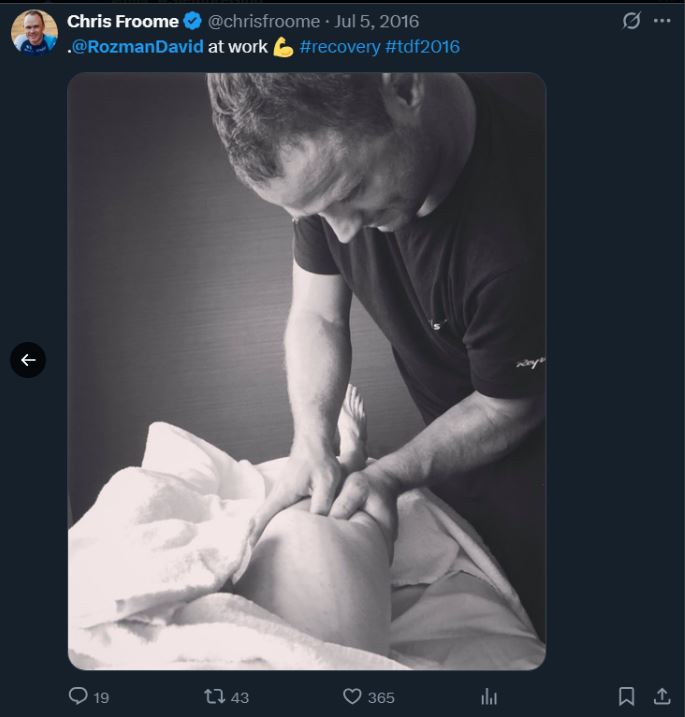Click the Chris Froome display name
Image resolution: width=685 pixels, height=717 pixels.
tap(123, 21)
